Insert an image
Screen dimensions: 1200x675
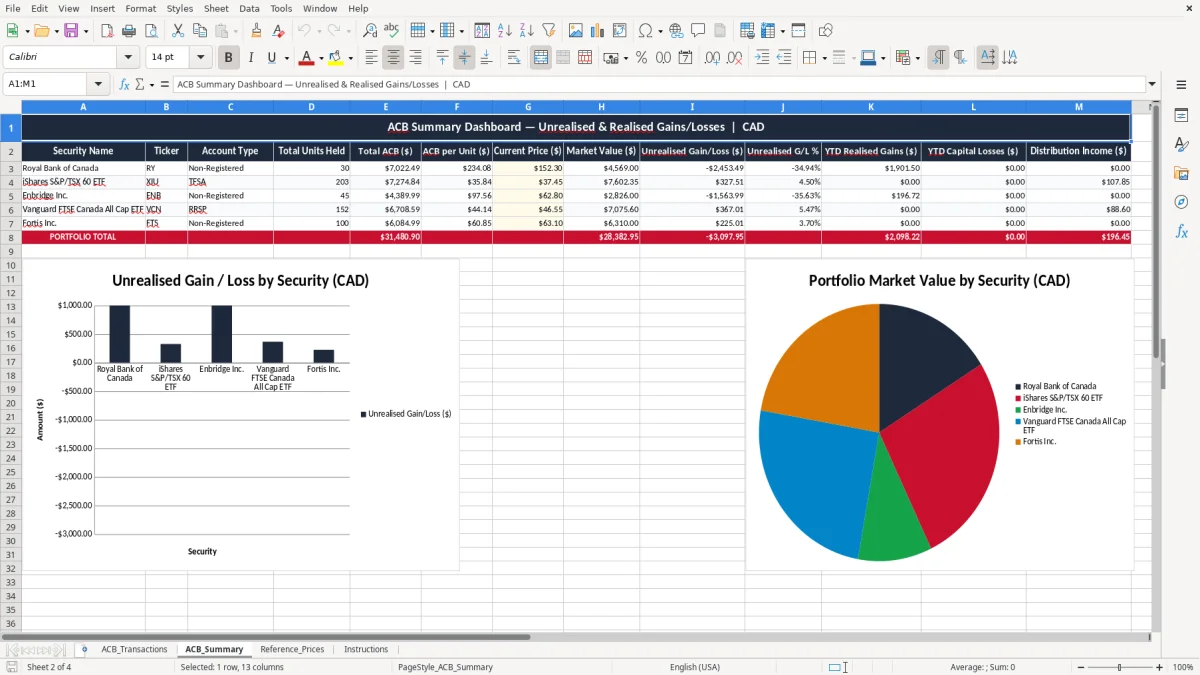coord(575,31)
